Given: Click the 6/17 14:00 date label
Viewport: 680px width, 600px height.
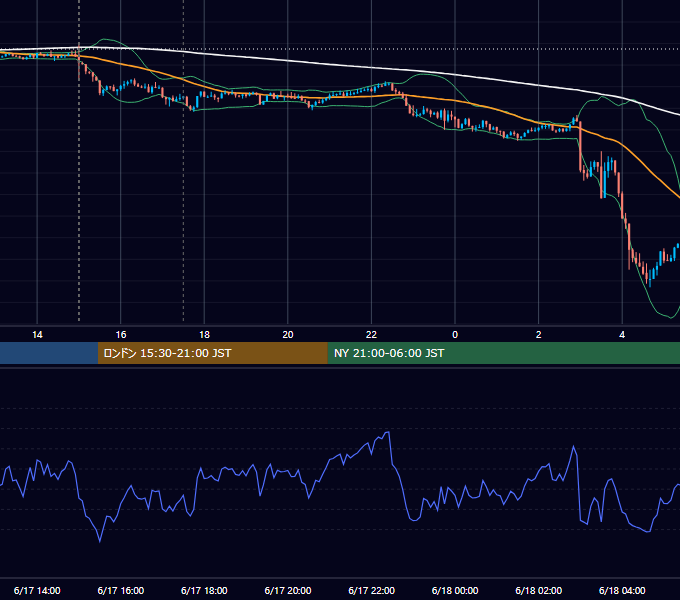Looking at the screenshot, I should (x=37, y=590).
